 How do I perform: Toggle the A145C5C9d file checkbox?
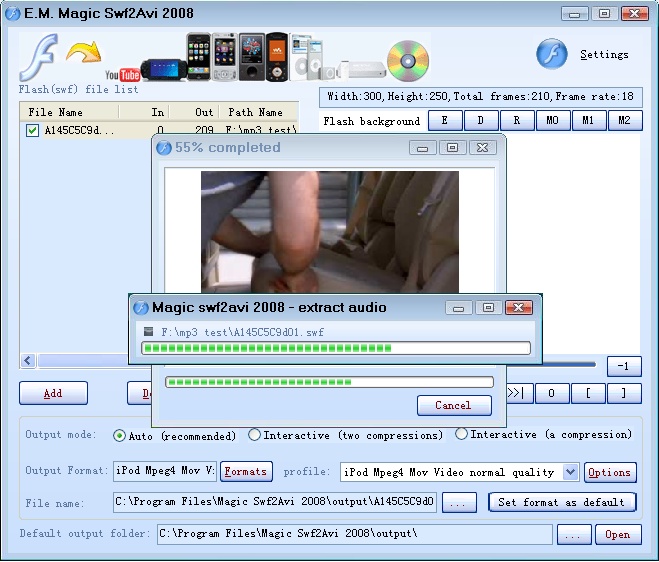click(x=32, y=130)
